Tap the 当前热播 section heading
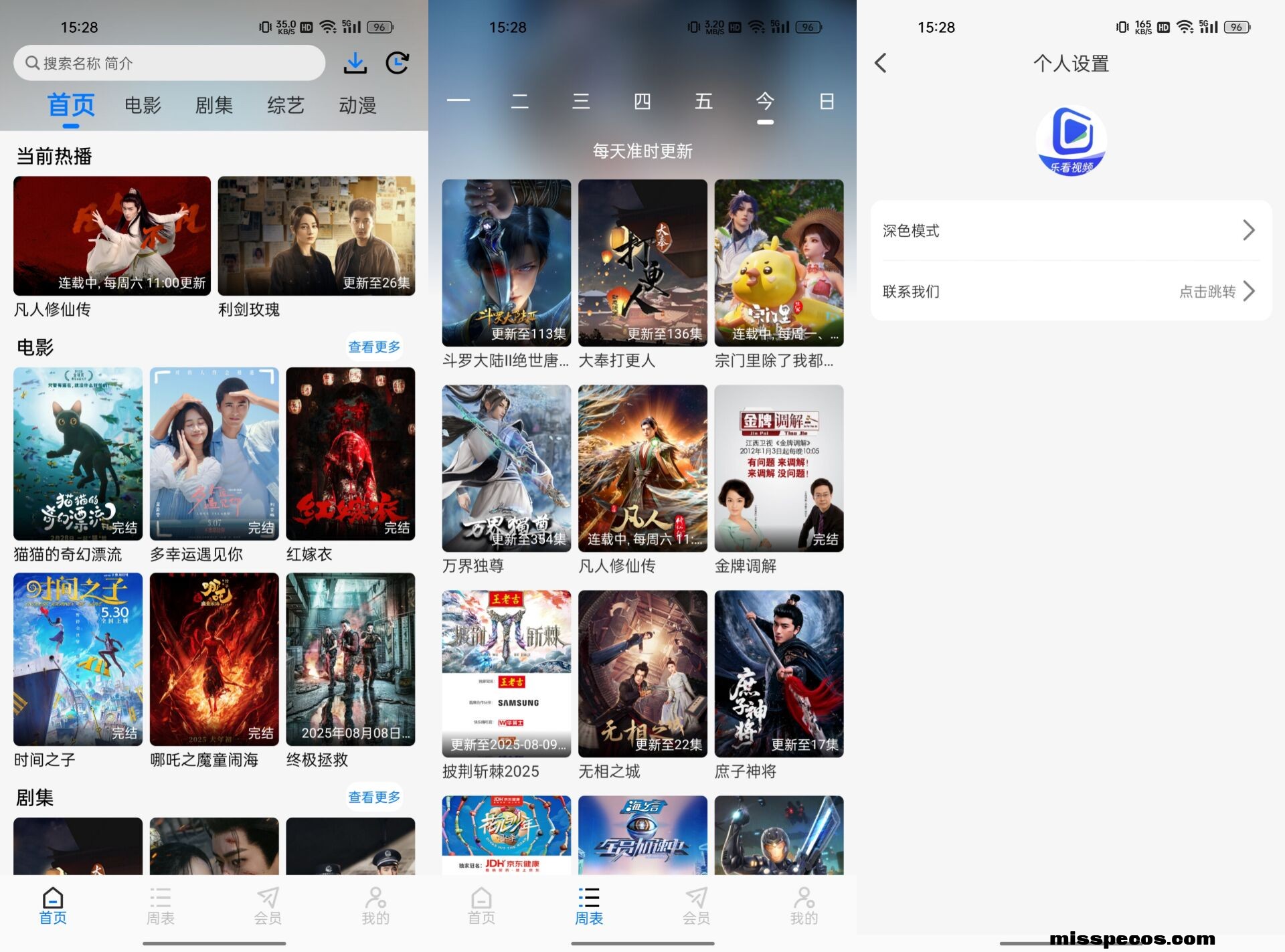Screen dimensions: 1285x952 click(54, 156)
